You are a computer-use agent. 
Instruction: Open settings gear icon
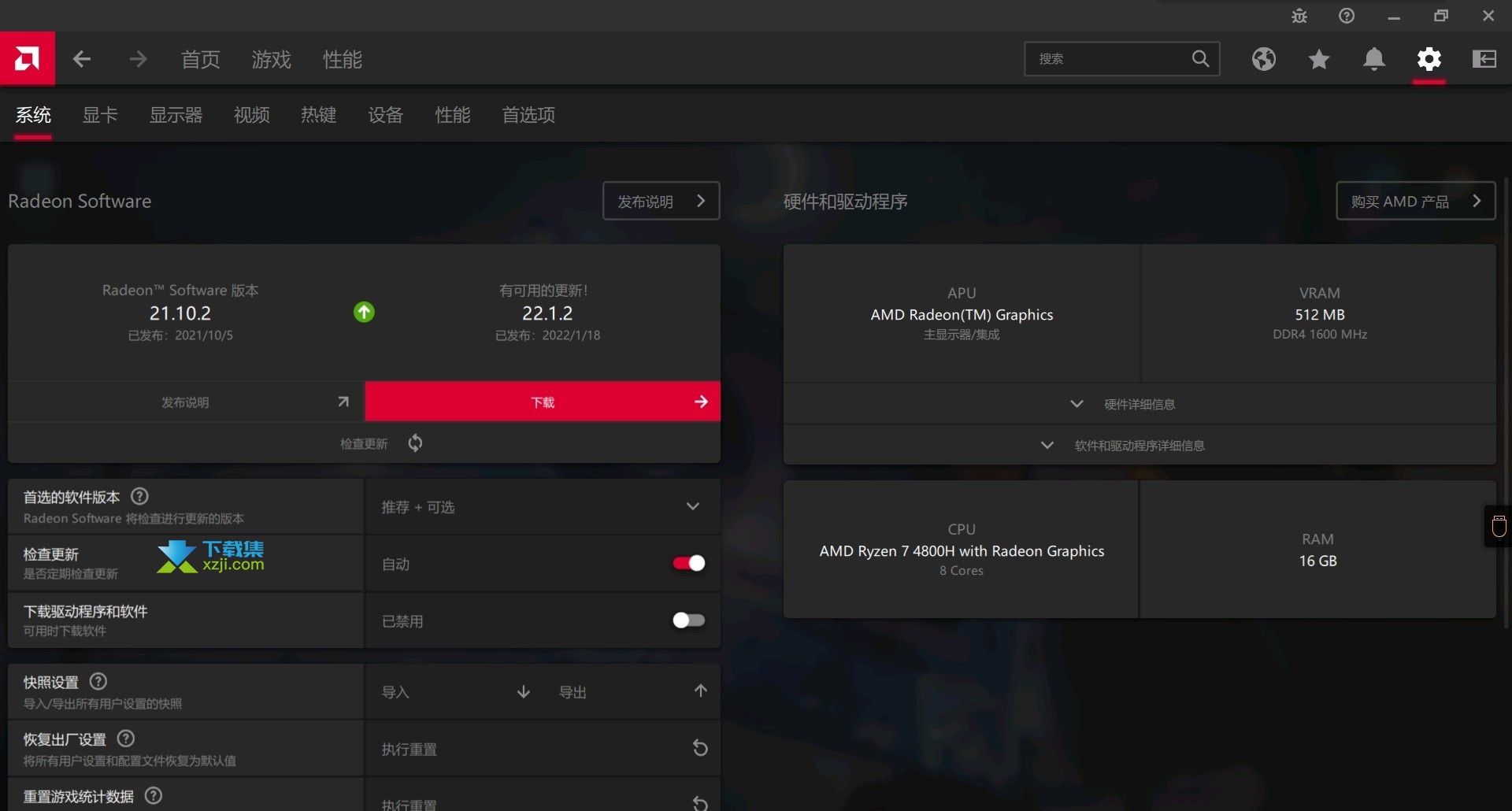1429,59
